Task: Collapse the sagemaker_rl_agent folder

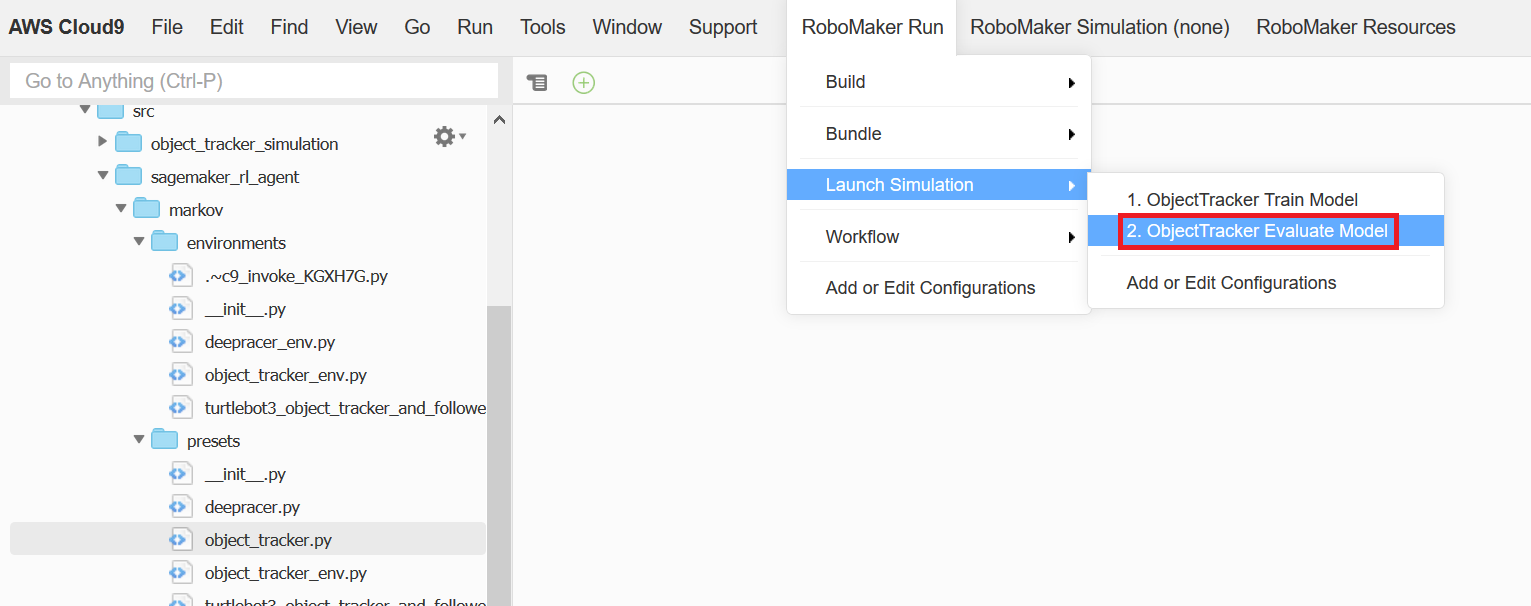Action: coord(102,176)
